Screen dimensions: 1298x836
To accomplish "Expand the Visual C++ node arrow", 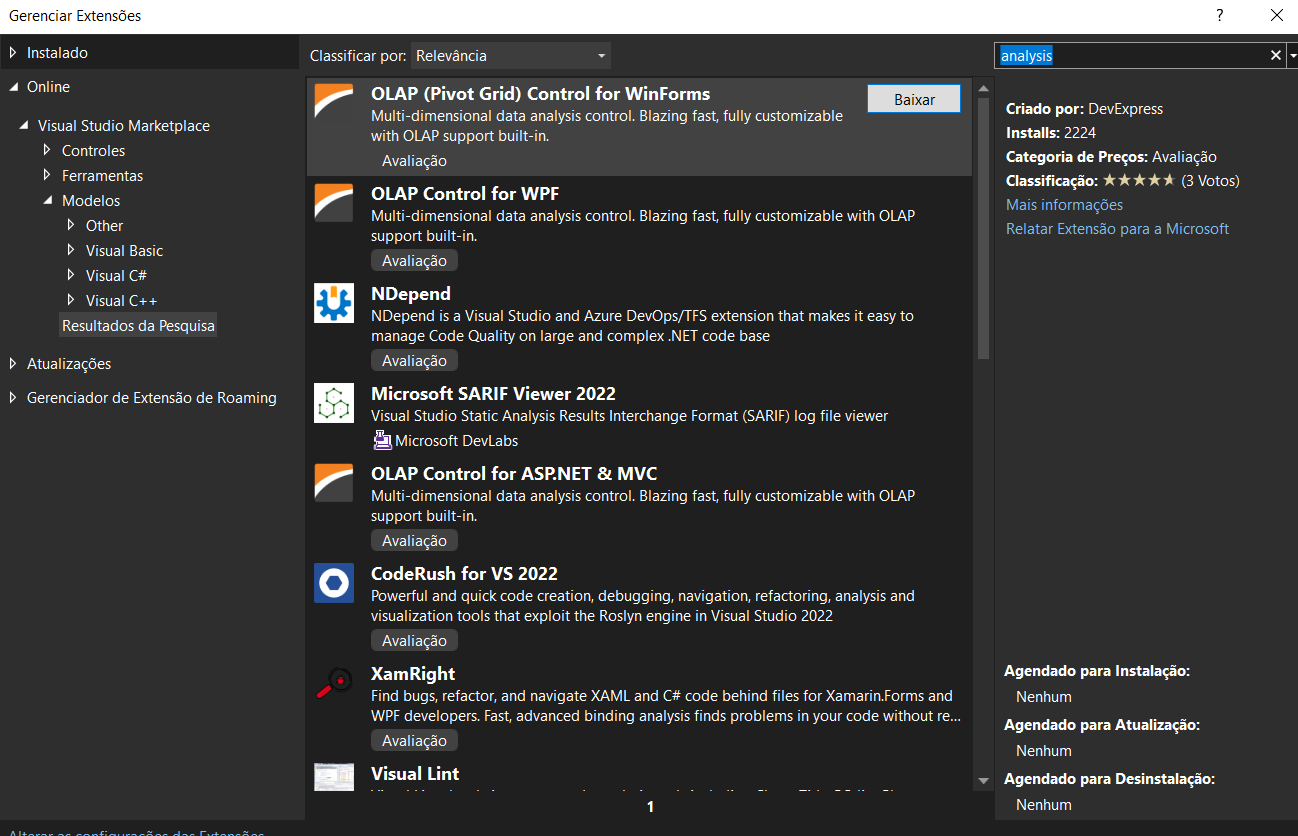I will pos(71,301).
